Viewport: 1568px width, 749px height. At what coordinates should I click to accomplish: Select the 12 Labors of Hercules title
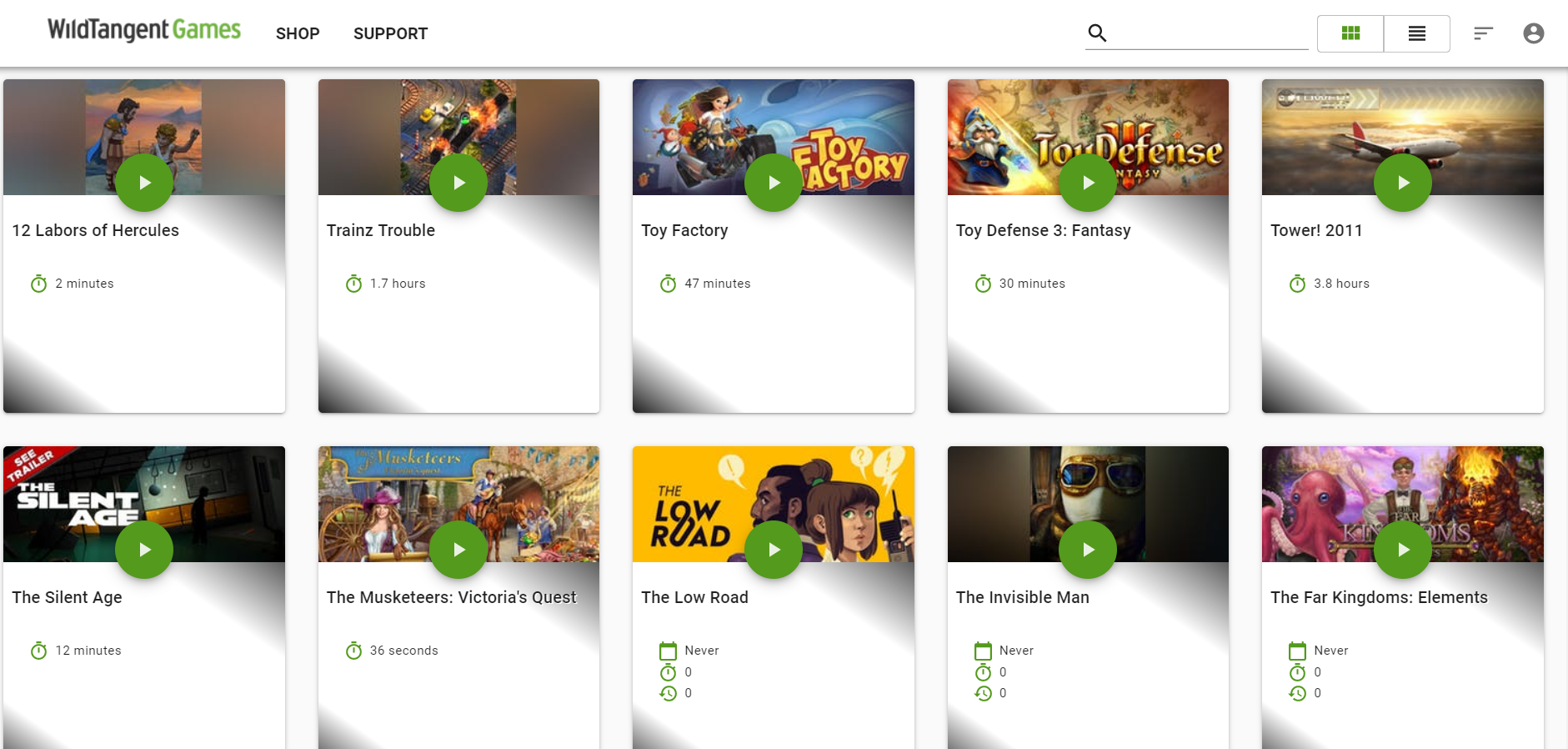point(95,230)
